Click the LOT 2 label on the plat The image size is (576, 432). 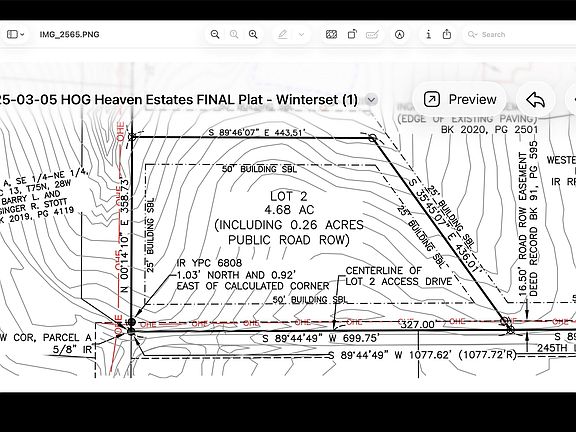(288, 196)
